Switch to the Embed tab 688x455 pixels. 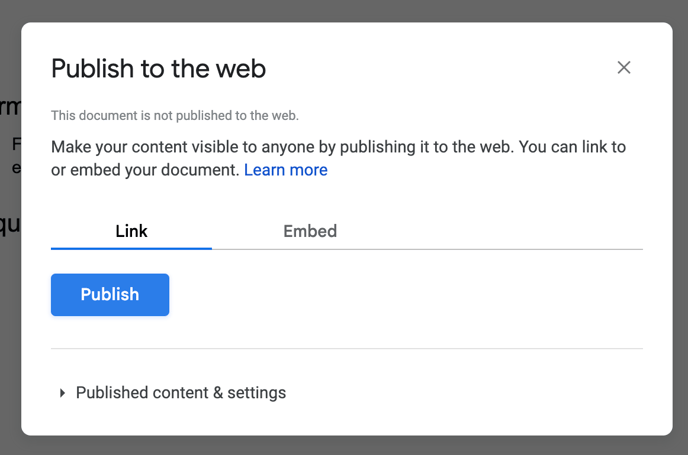pyautogui.click(x=310, y=231)
